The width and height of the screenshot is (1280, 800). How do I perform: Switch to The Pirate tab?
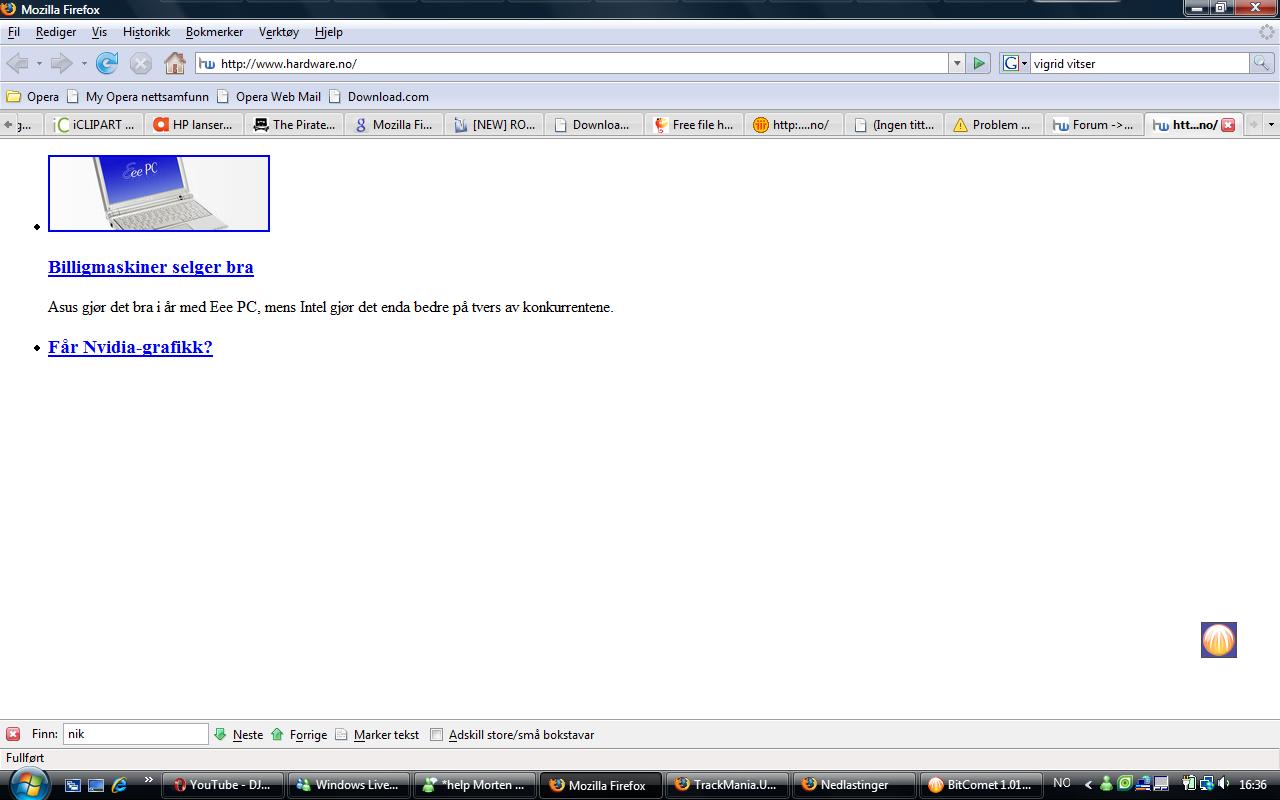(294, 125)
